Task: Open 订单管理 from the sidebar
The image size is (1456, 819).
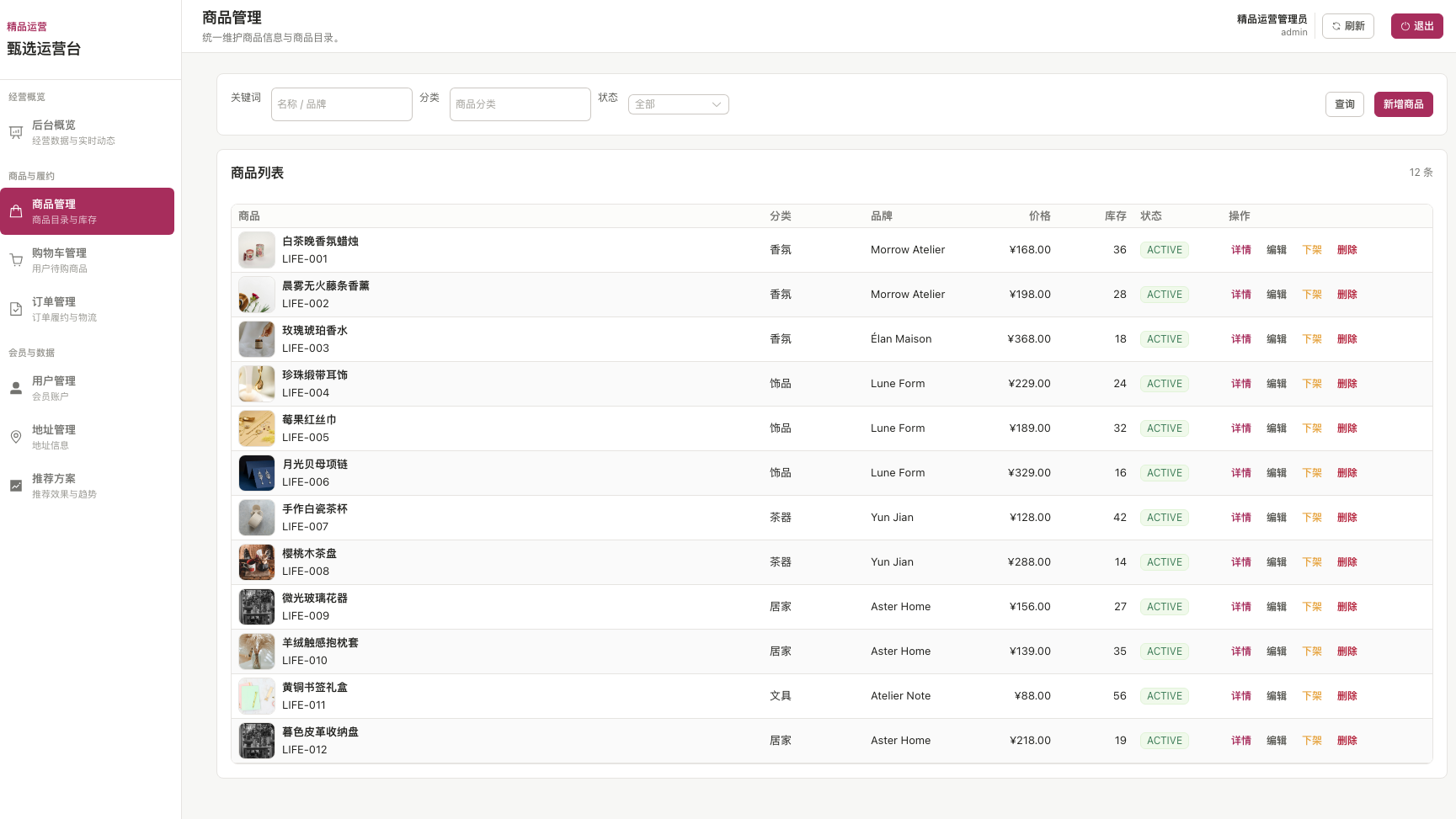Action: [88, 309]
